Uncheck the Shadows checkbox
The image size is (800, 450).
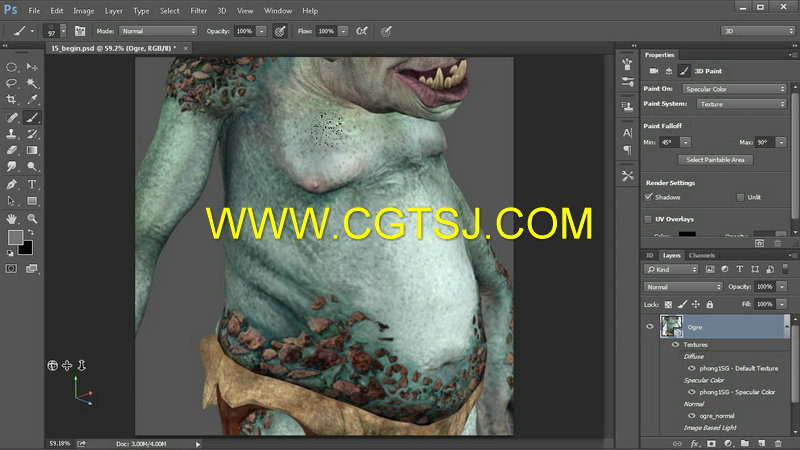648,197
